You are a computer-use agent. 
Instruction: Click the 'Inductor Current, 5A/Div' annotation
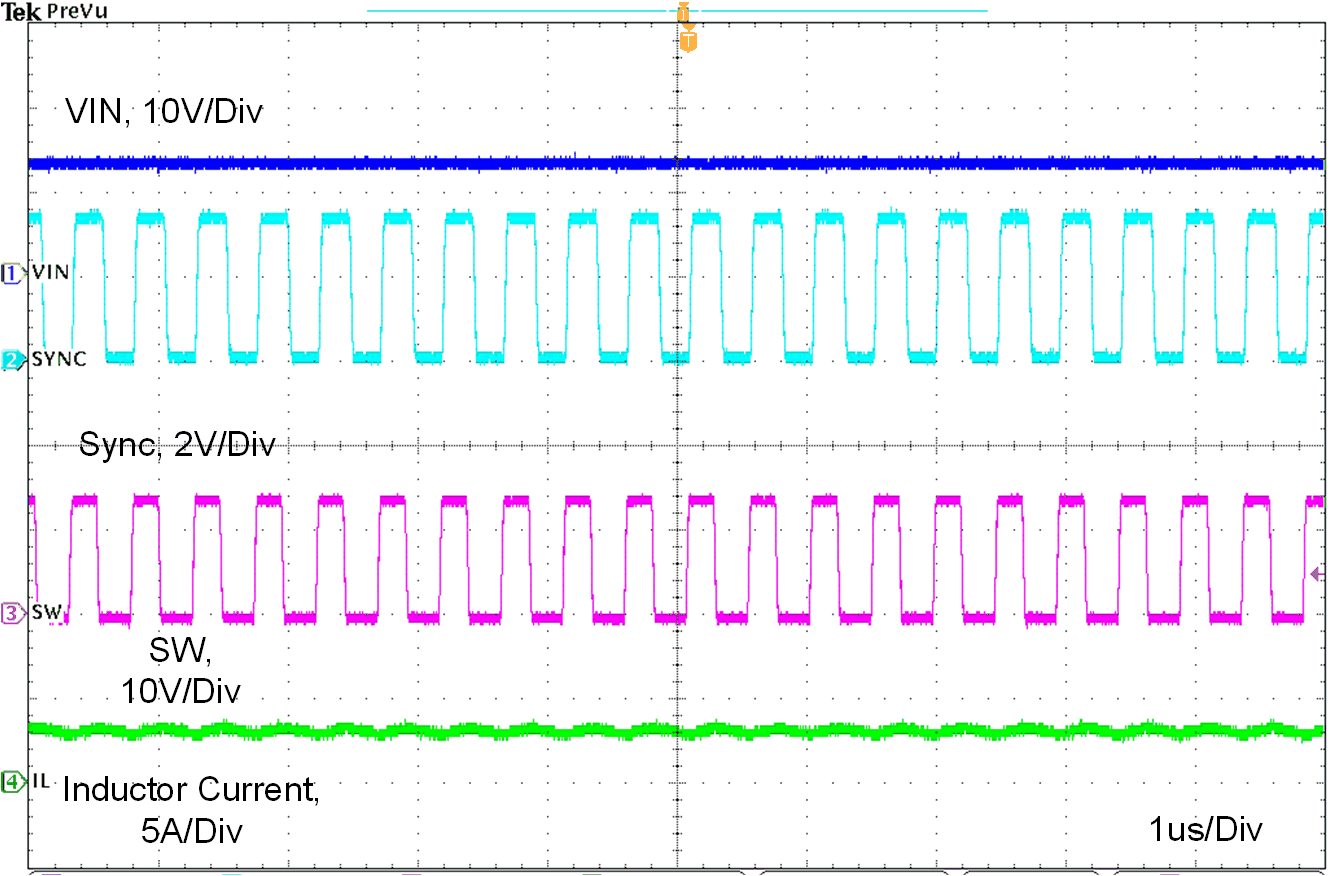[x=192, y=810]
